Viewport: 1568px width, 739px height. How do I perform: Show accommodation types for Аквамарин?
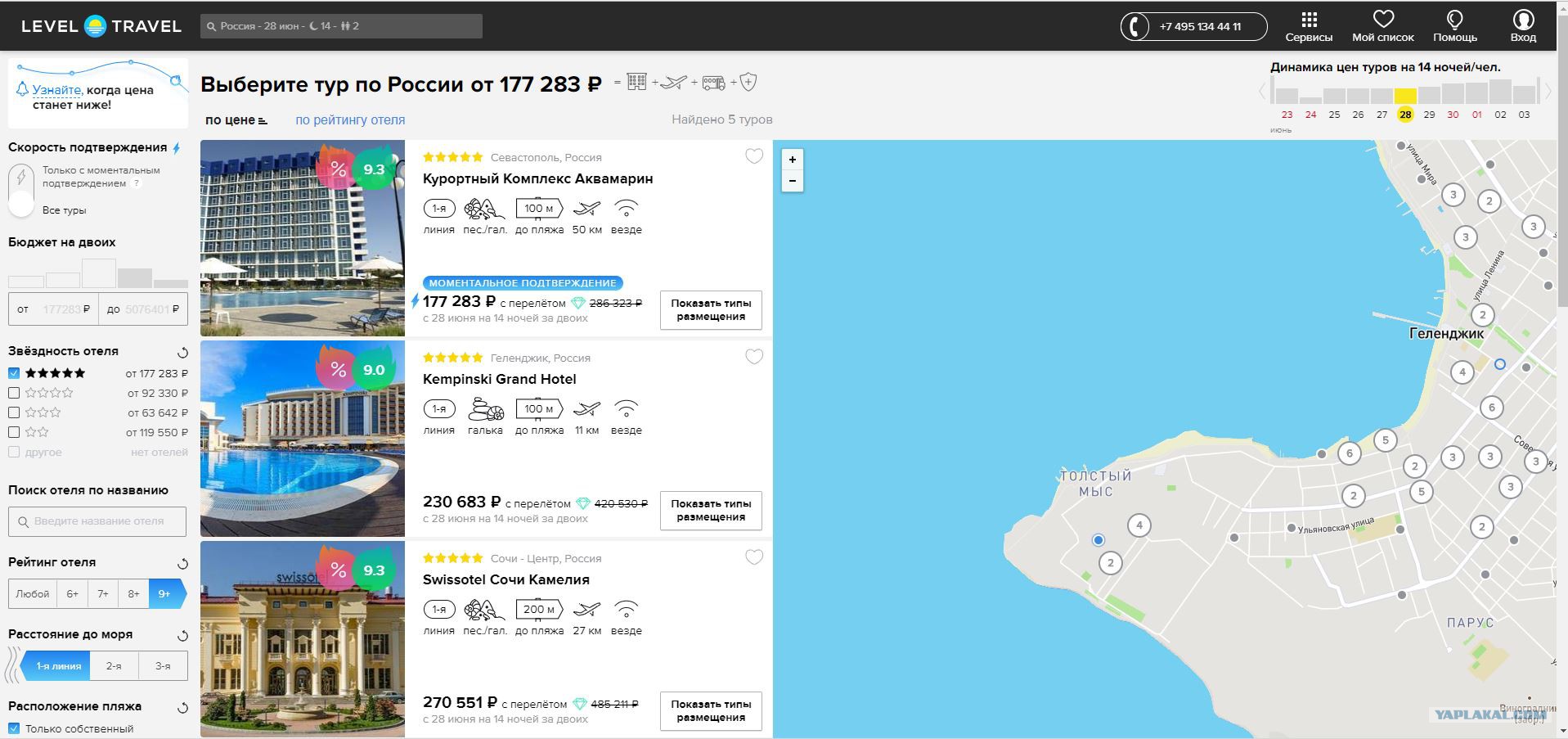tap(711, 310)
